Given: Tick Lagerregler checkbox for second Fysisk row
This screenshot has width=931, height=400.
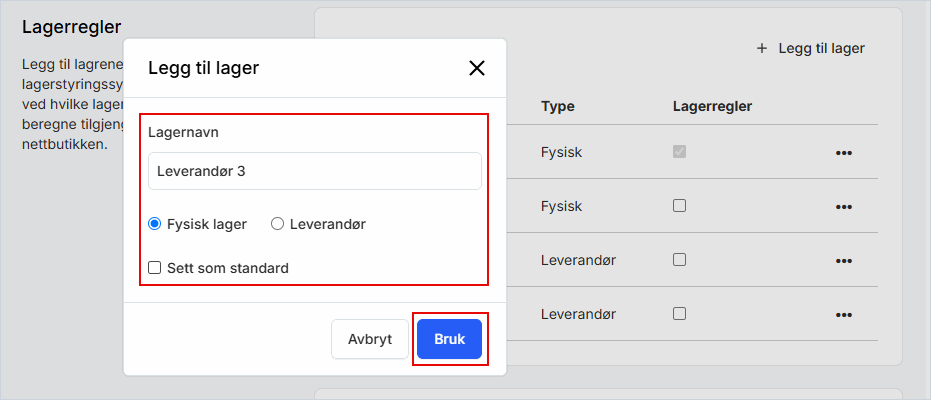Looking at the screenshot, I should 680,206.
